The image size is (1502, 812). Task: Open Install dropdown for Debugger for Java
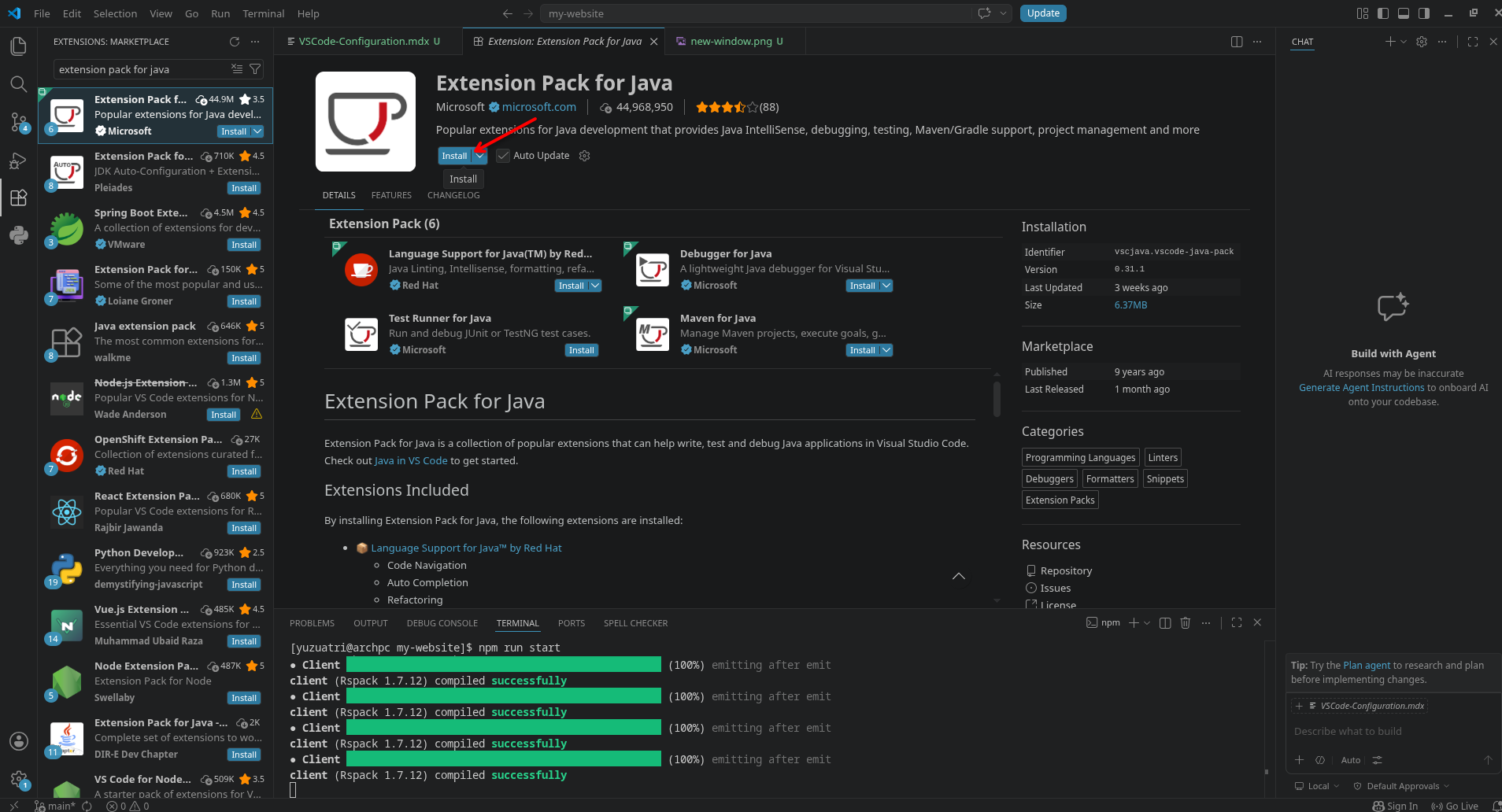(x=886, y=286)
